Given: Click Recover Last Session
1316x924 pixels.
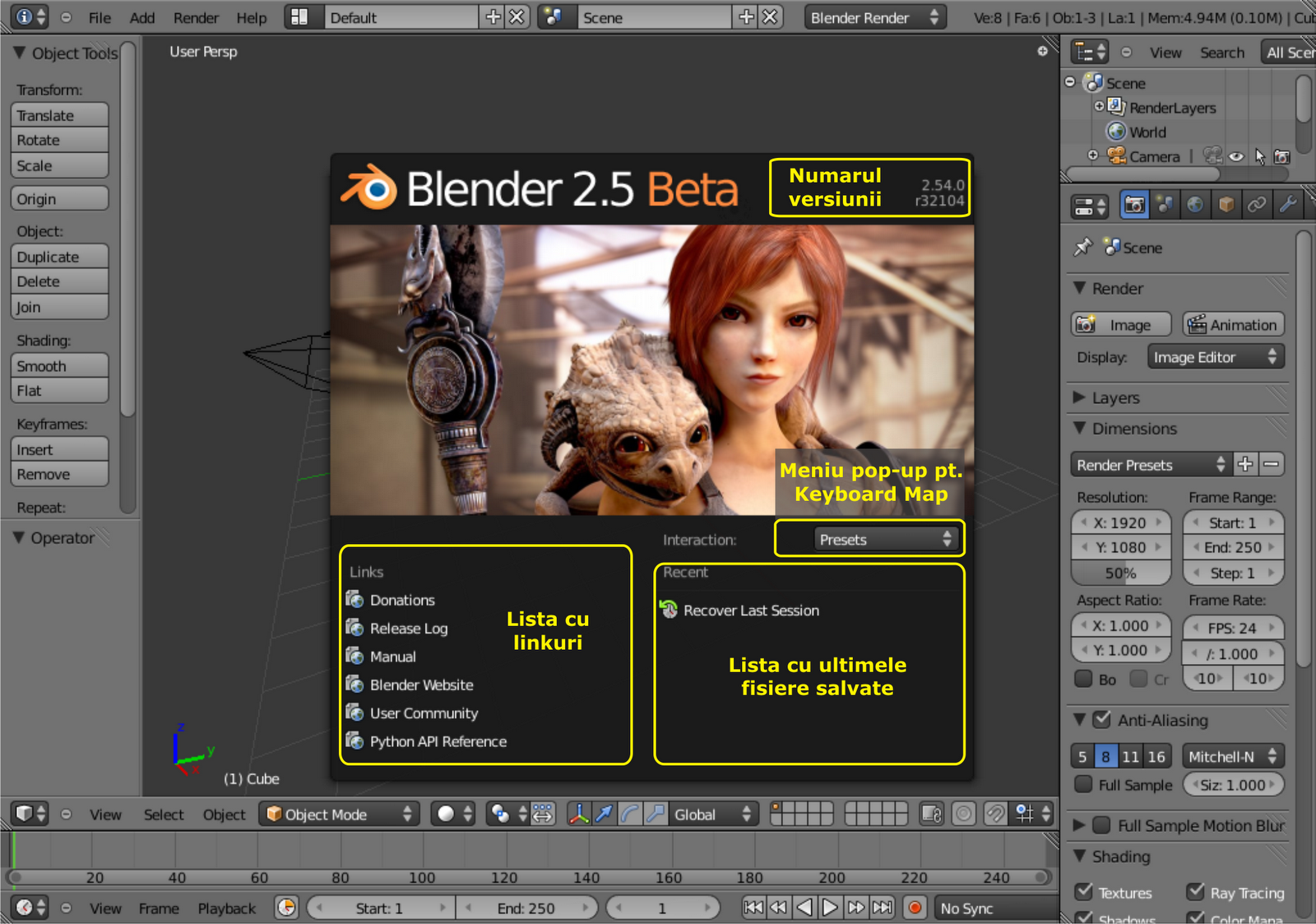Looking at the screenshot, I should click(x=749, y=611).
